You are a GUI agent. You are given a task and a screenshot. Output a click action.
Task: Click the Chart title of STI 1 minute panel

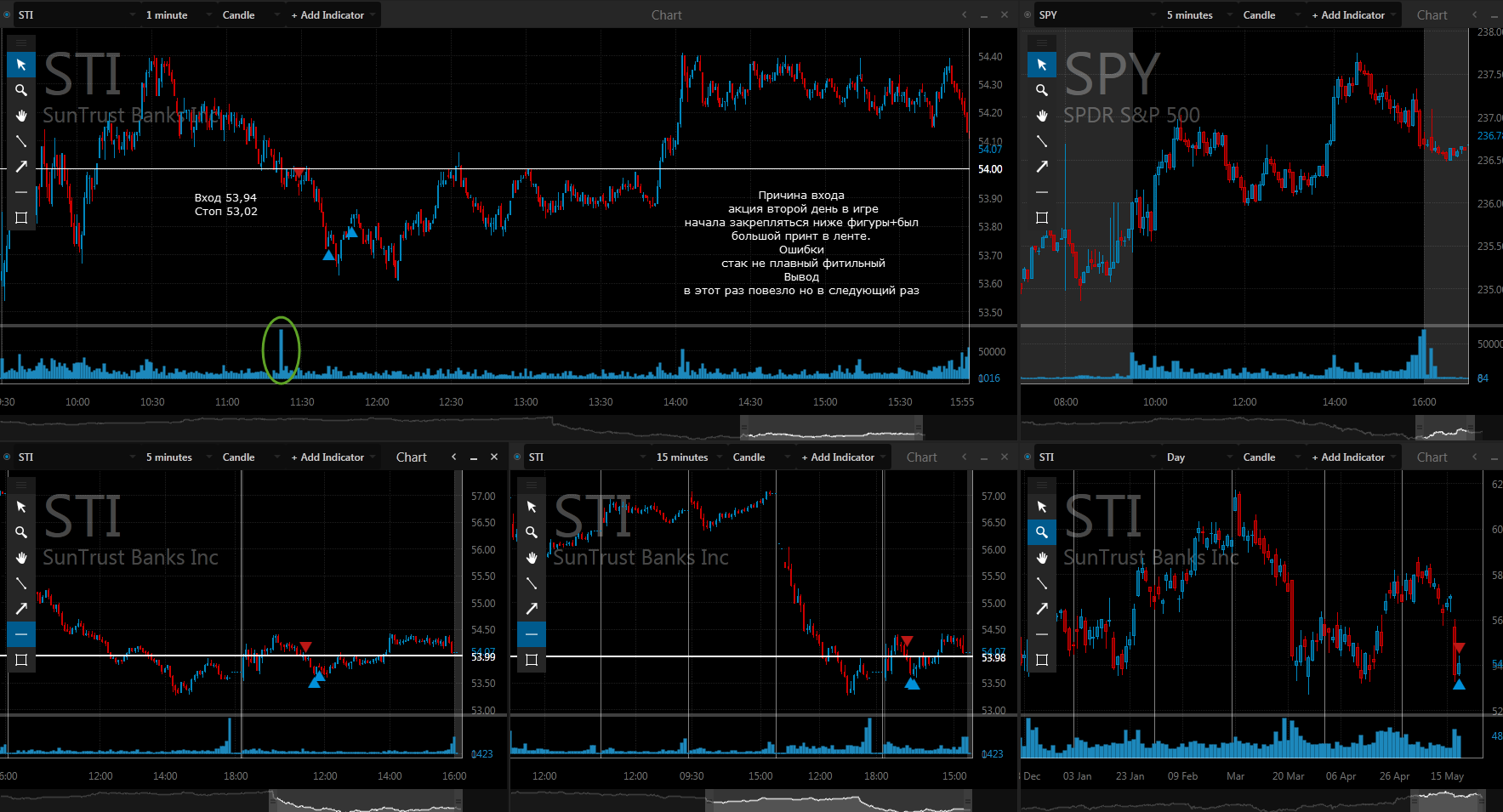coord(667,14)
